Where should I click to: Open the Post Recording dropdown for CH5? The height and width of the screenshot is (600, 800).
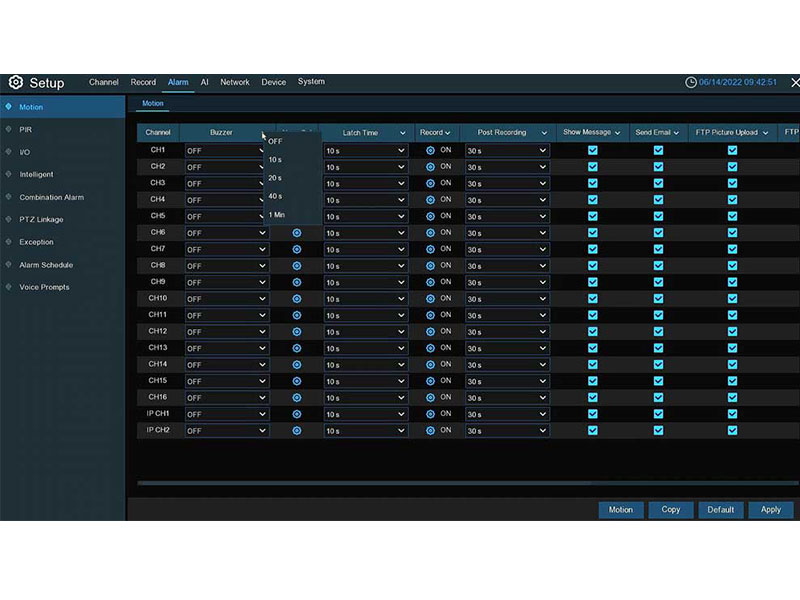pos(507,216)
